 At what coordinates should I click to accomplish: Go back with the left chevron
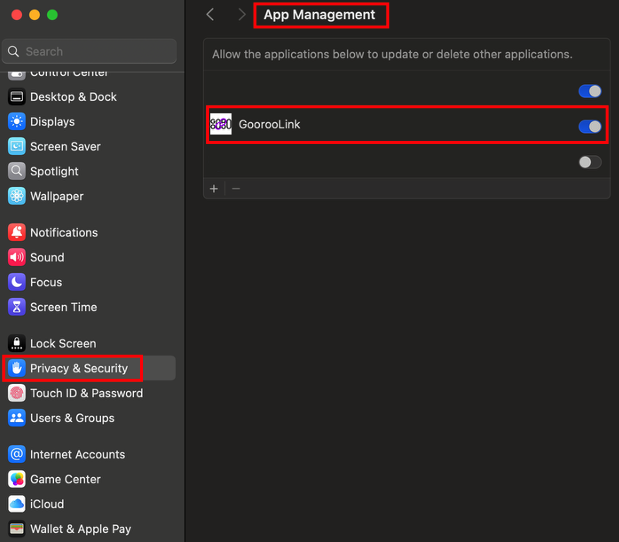point(210,15)
